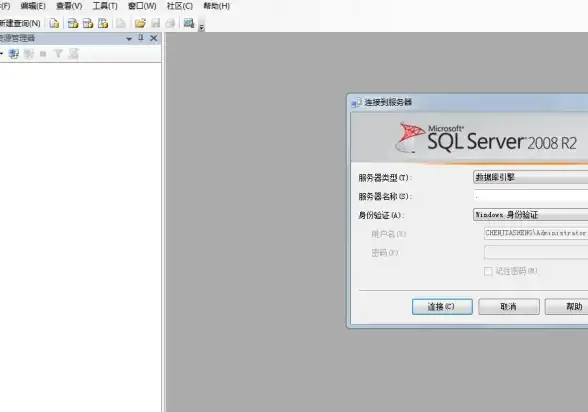Screen dimensions: 588x412
Task: Toggle auto-hide pin on Object Explorer
Action: click(x=141, y=38)
